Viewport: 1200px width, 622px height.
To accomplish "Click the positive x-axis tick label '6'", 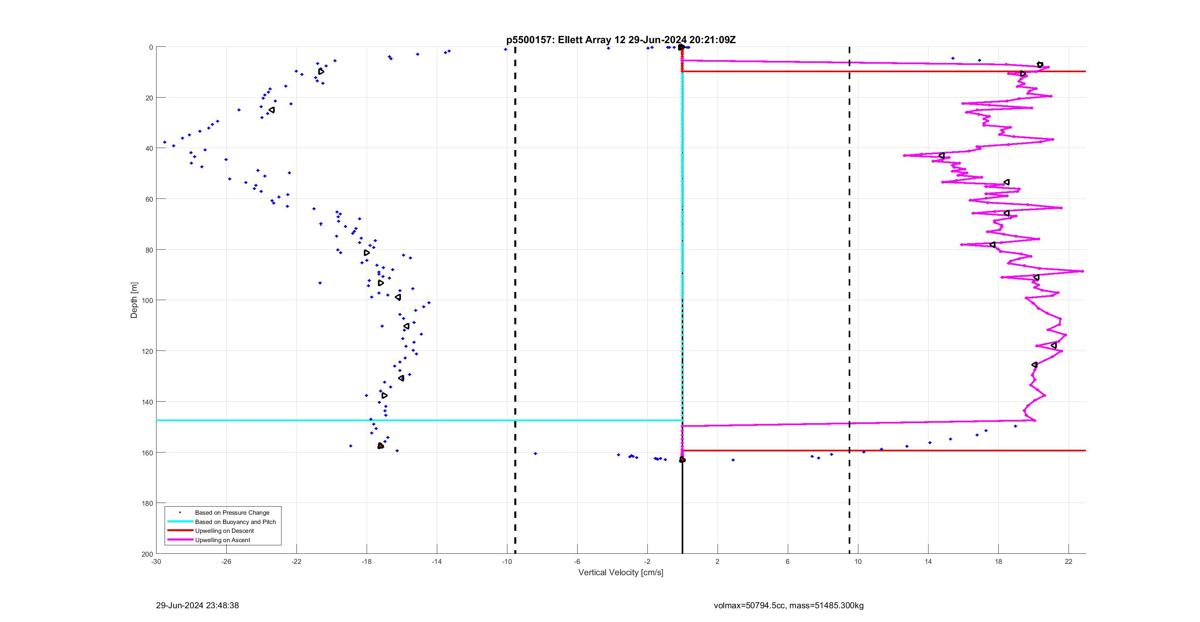I will pos(787,562).
